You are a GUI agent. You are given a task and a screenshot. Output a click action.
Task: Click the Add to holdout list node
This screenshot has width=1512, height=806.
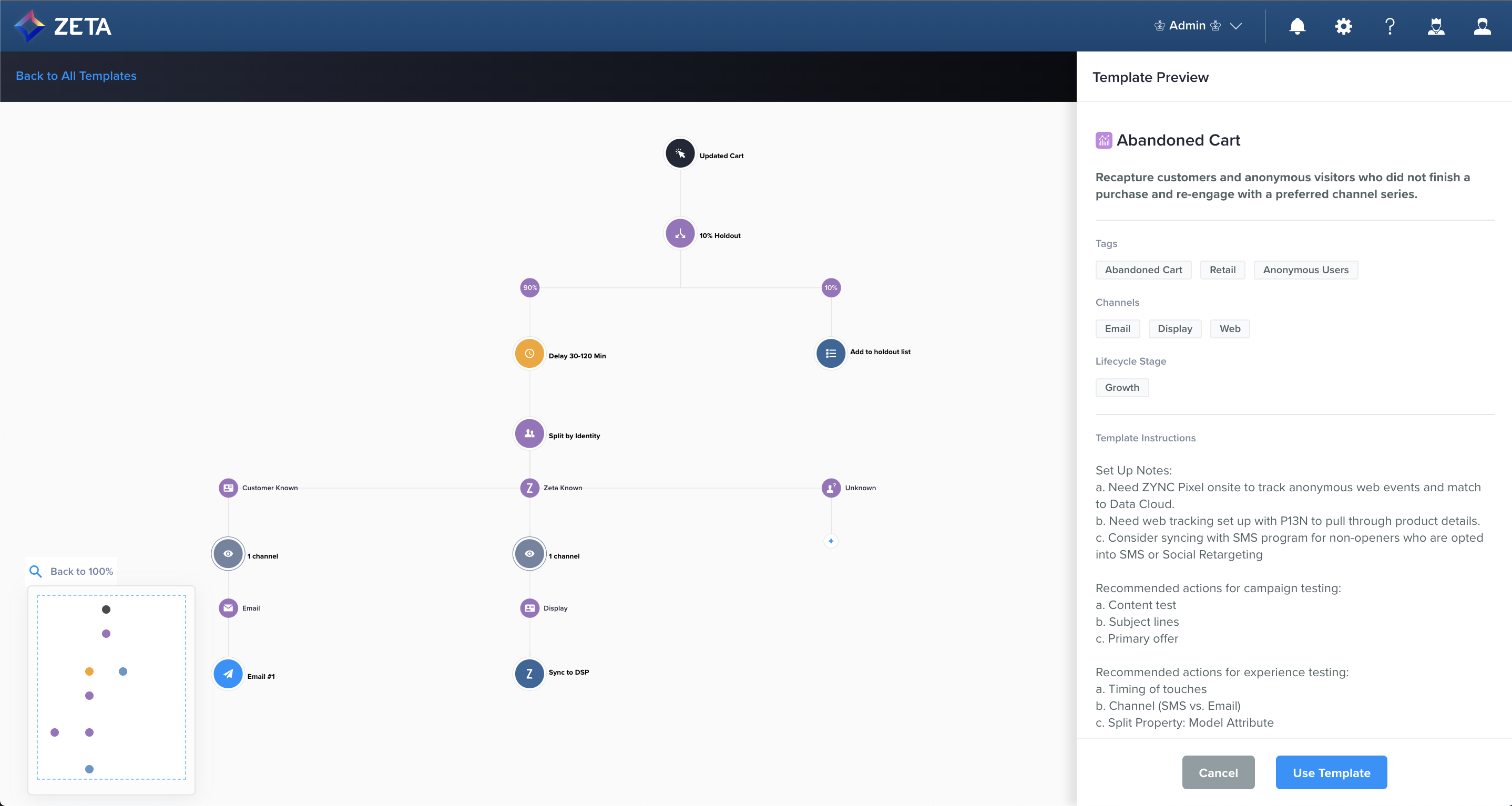831,354
